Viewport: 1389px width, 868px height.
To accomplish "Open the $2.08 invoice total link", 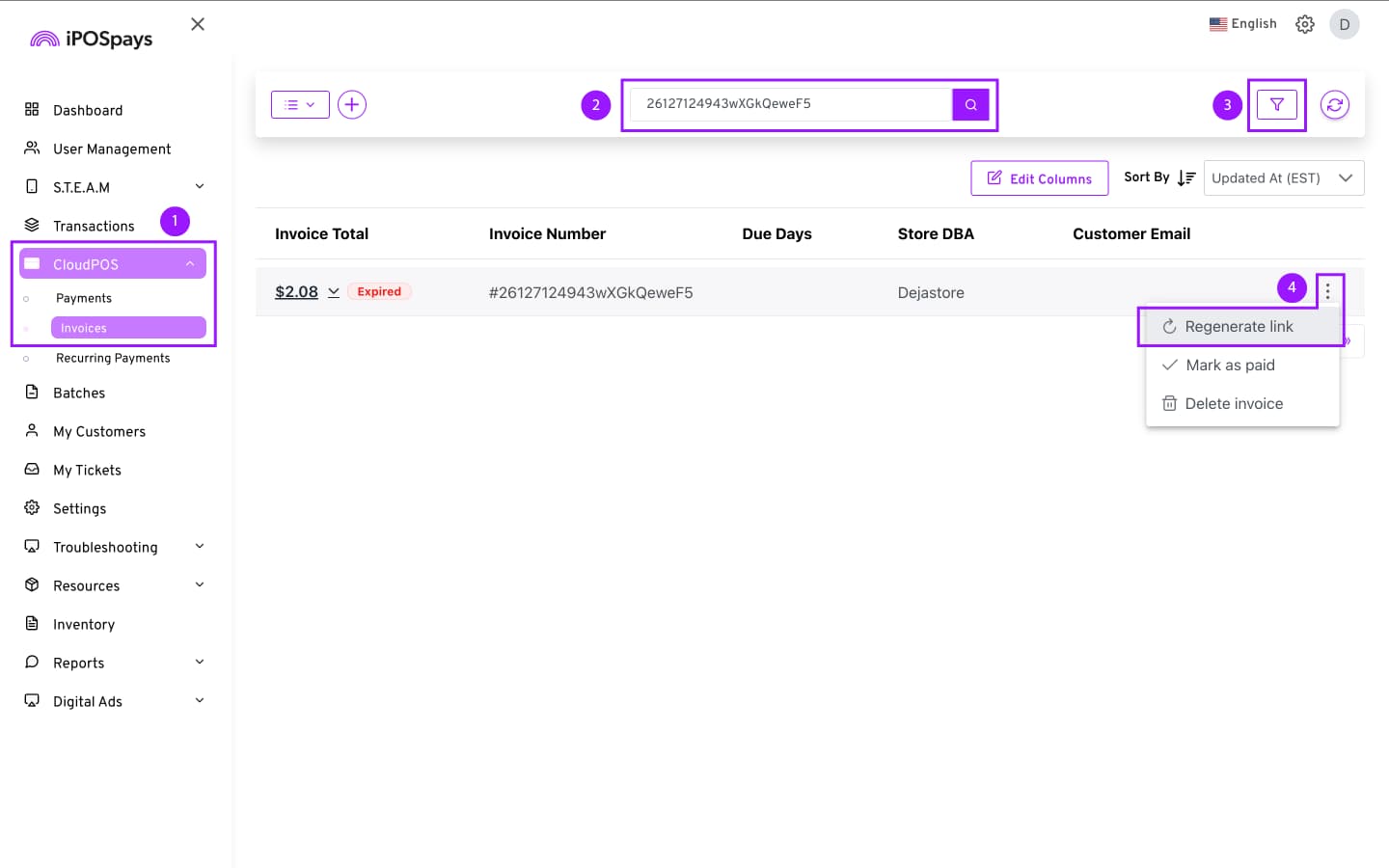I will click(x=296, y=292).
